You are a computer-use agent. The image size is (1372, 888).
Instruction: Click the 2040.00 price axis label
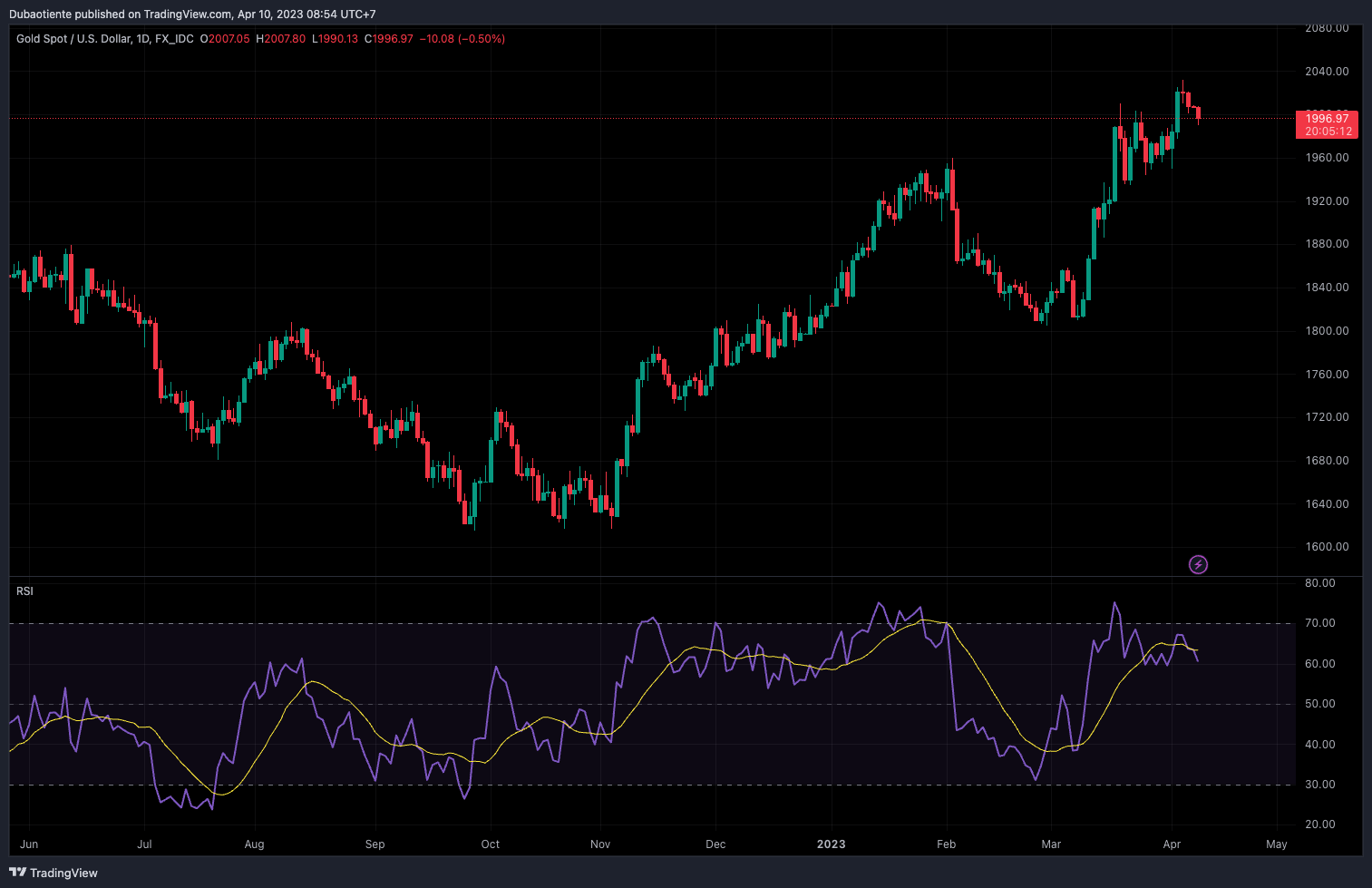click(1327, 72)
